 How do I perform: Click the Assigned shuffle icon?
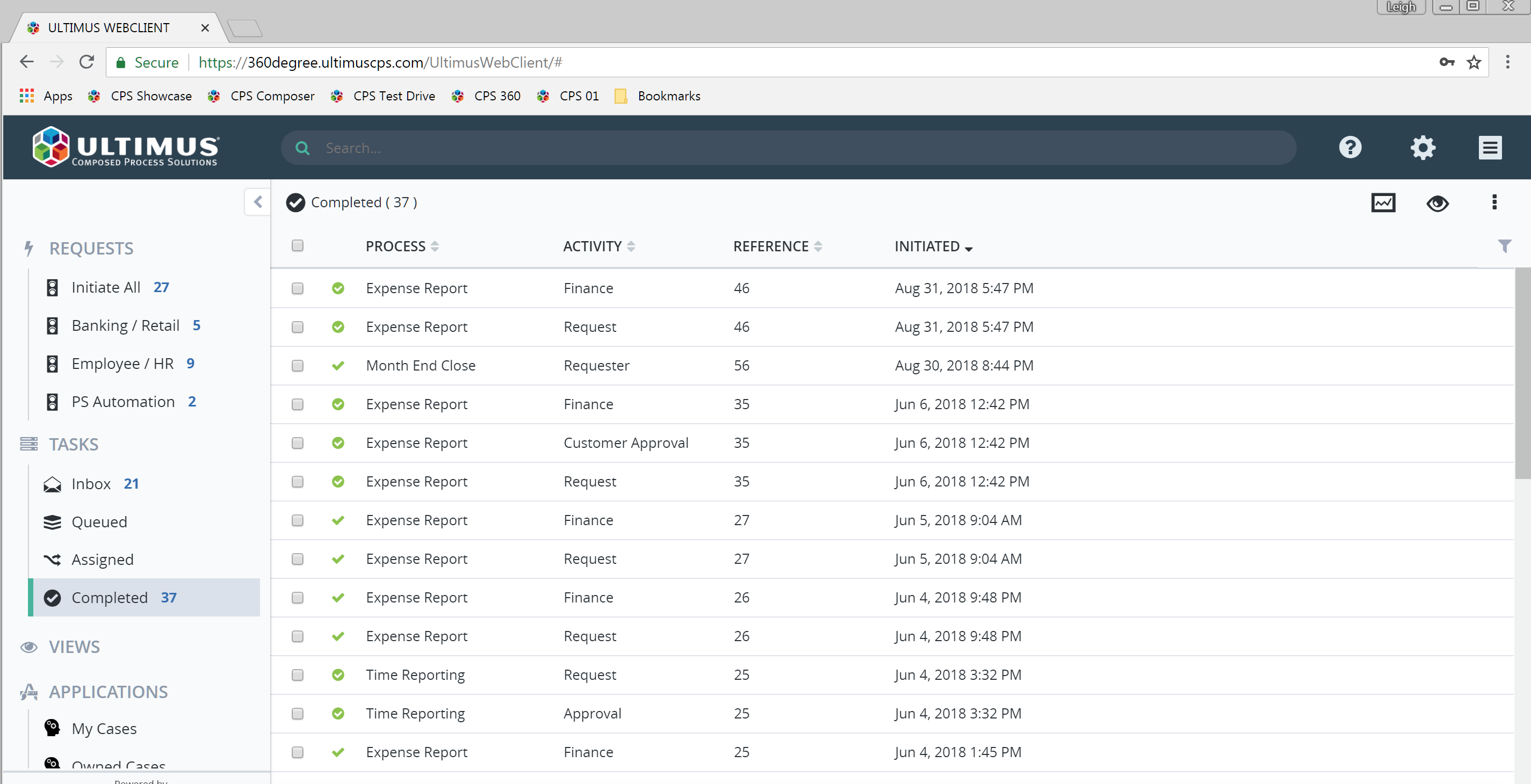click(52, 560)
